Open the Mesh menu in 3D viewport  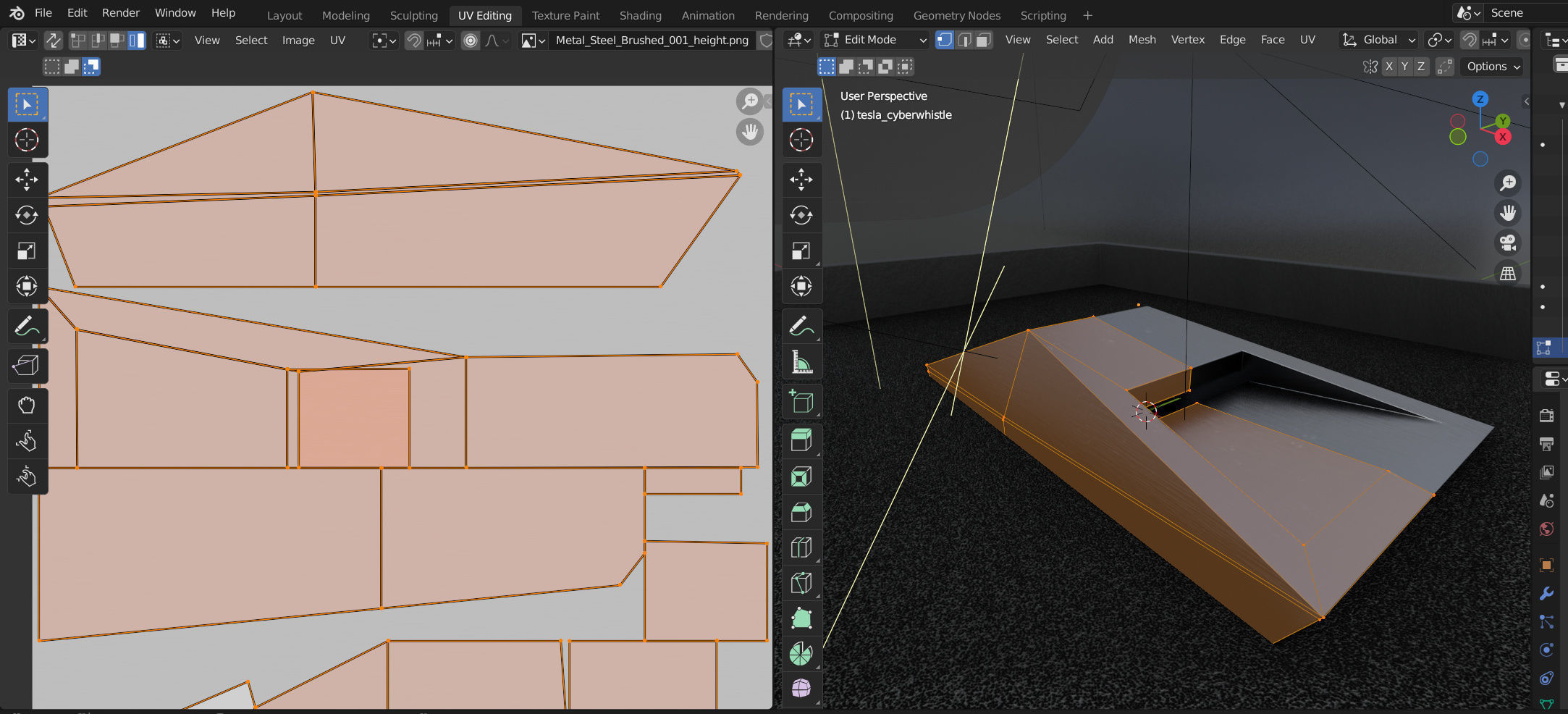(x=1142, y=40)
